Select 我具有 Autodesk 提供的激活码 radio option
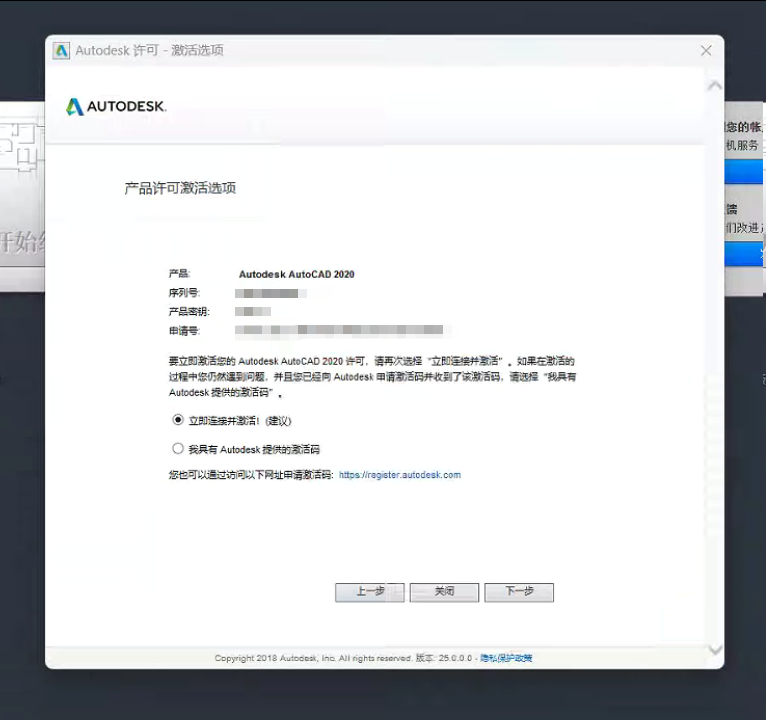Image resolution: width=766 pixels, height=720 pixels. click(x=178, y=448)
